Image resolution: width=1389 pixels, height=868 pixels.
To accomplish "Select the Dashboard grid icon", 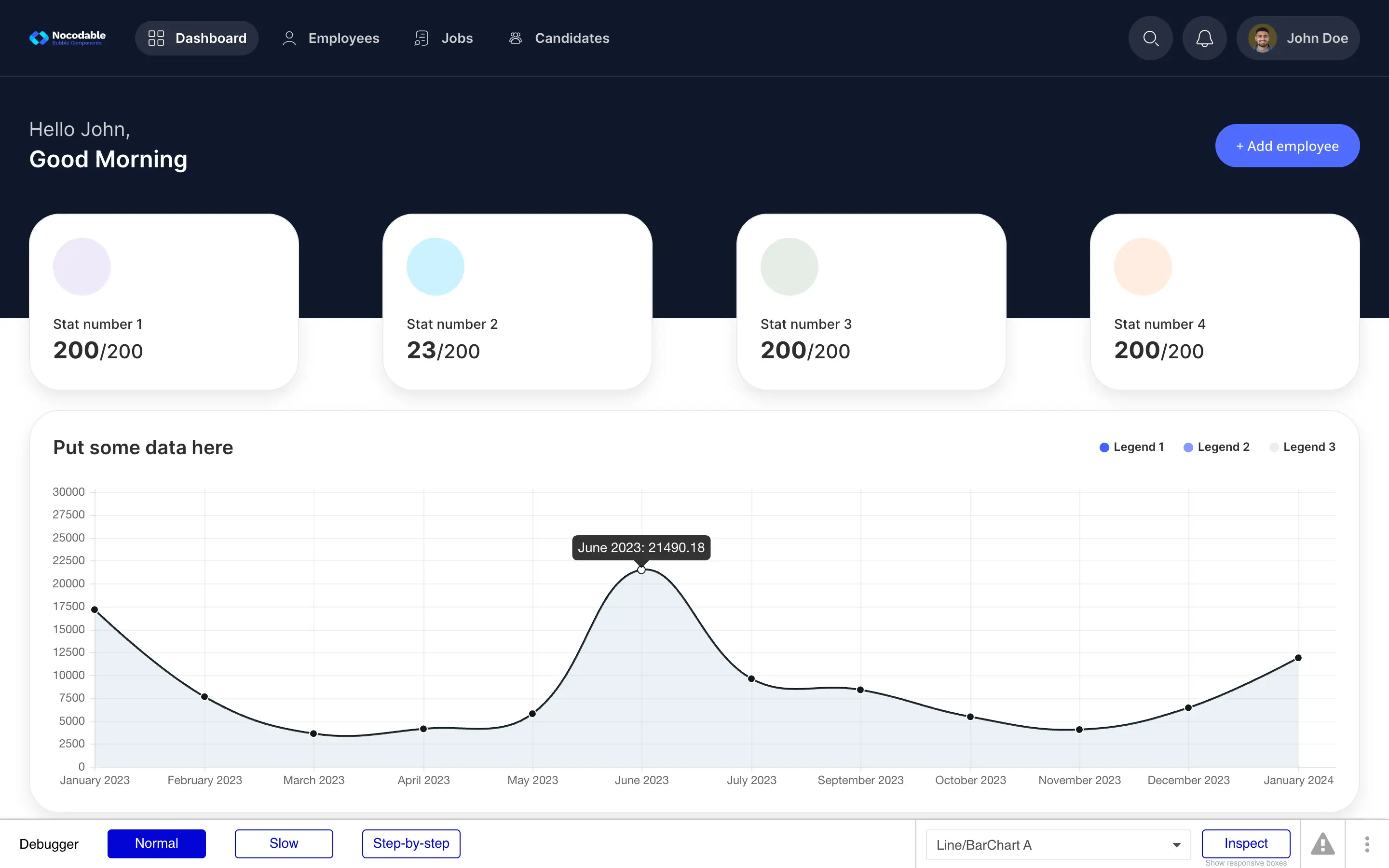I will 156,38.
